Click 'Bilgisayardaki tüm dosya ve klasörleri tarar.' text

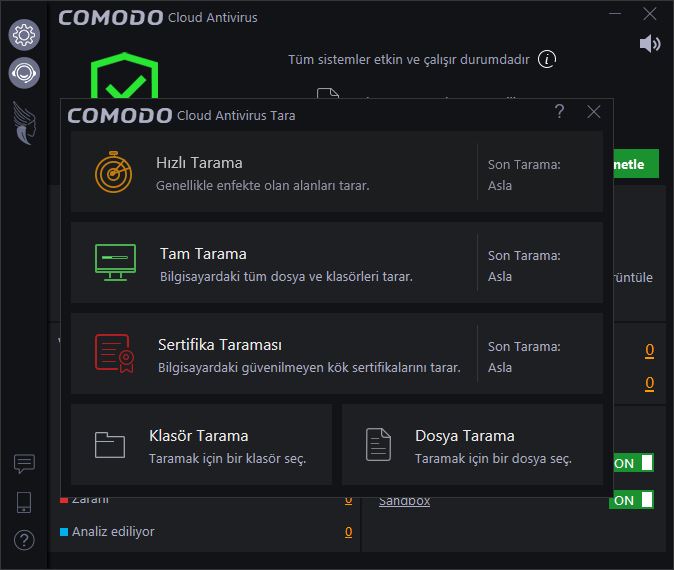click(x=286, y=276)
